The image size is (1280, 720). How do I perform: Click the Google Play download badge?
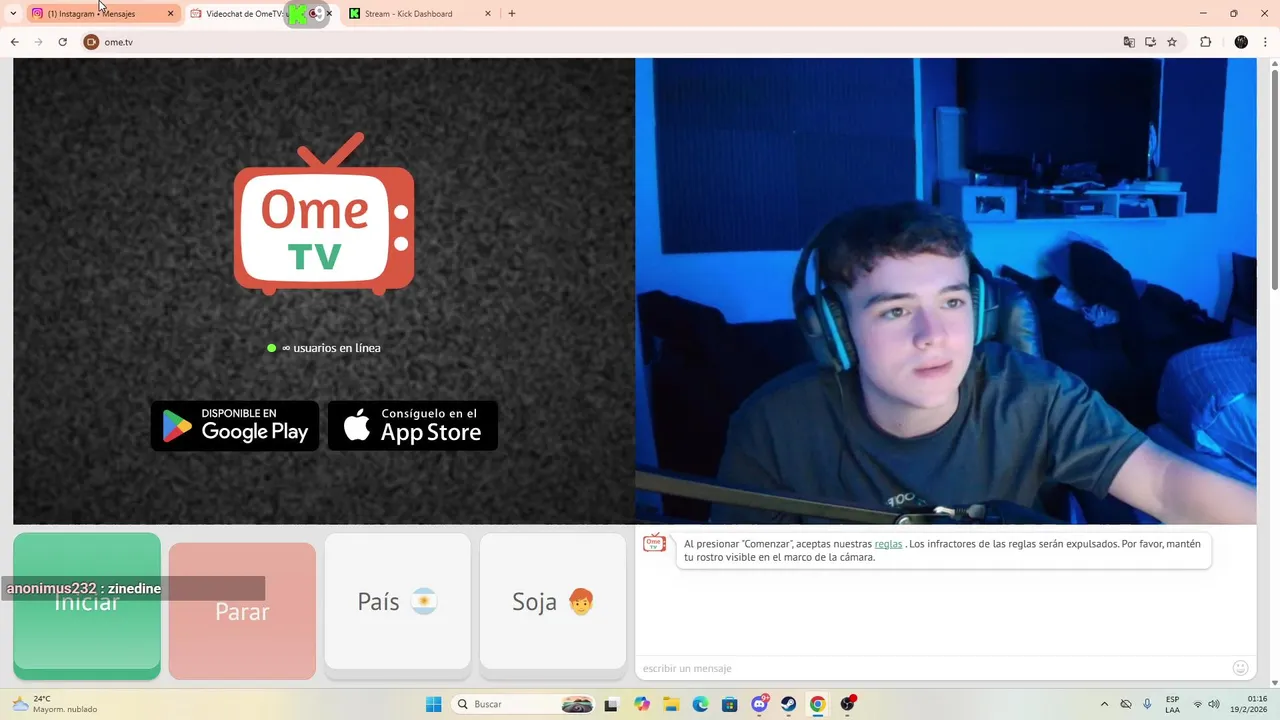235,426
